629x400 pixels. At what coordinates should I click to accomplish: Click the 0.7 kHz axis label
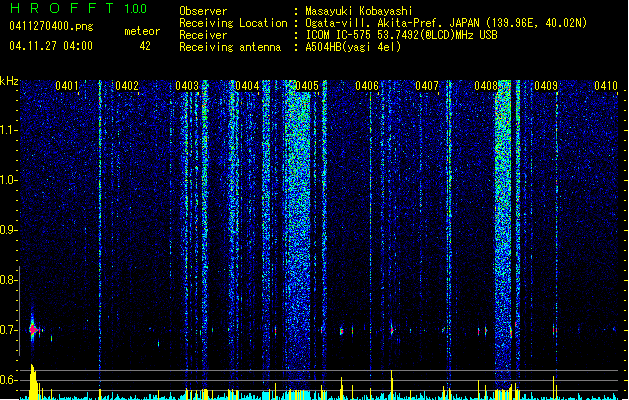(x=9, y=330)
